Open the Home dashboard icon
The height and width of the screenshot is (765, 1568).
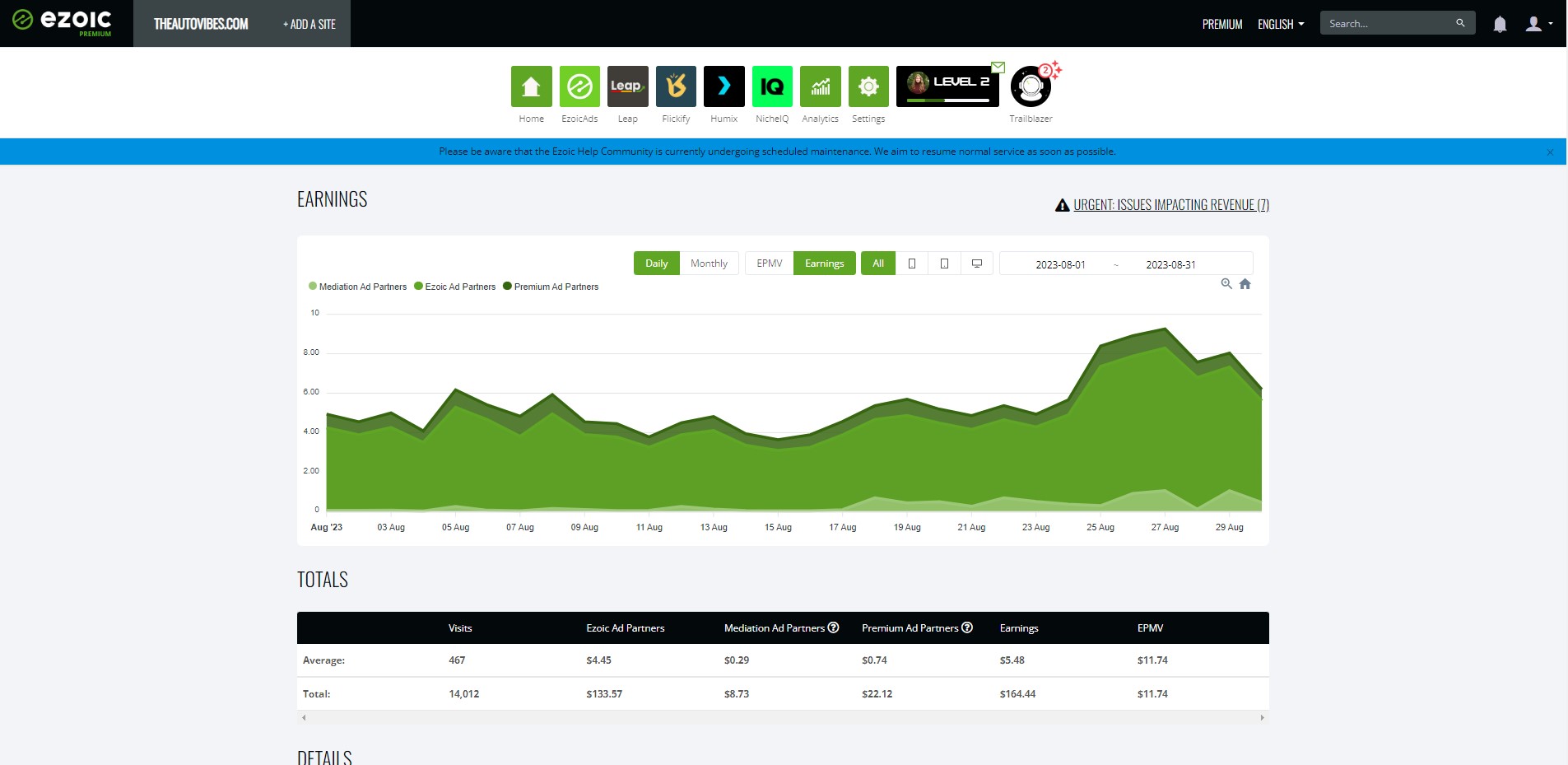click(x=531, y=86)
